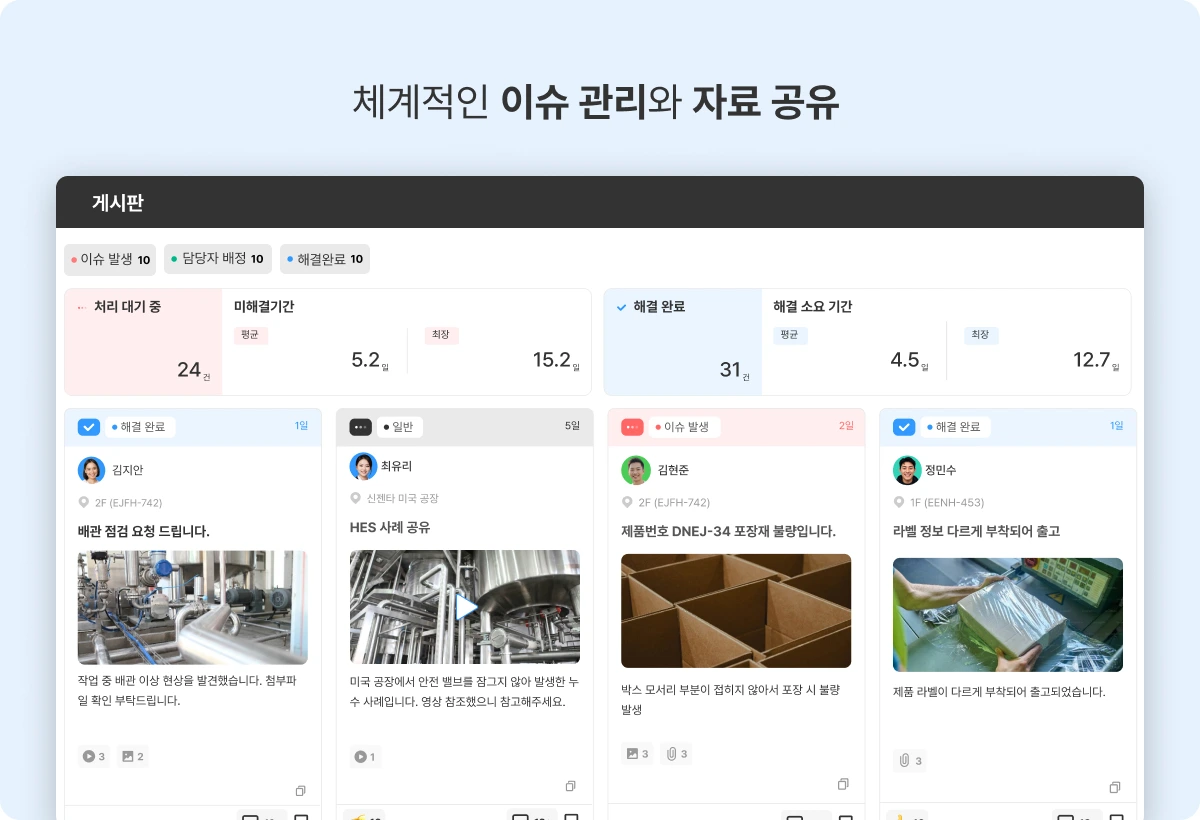Toggle the blue check icon on 김지안's card
Viewport: 1200px width, 820px height.
pos(89,427)
